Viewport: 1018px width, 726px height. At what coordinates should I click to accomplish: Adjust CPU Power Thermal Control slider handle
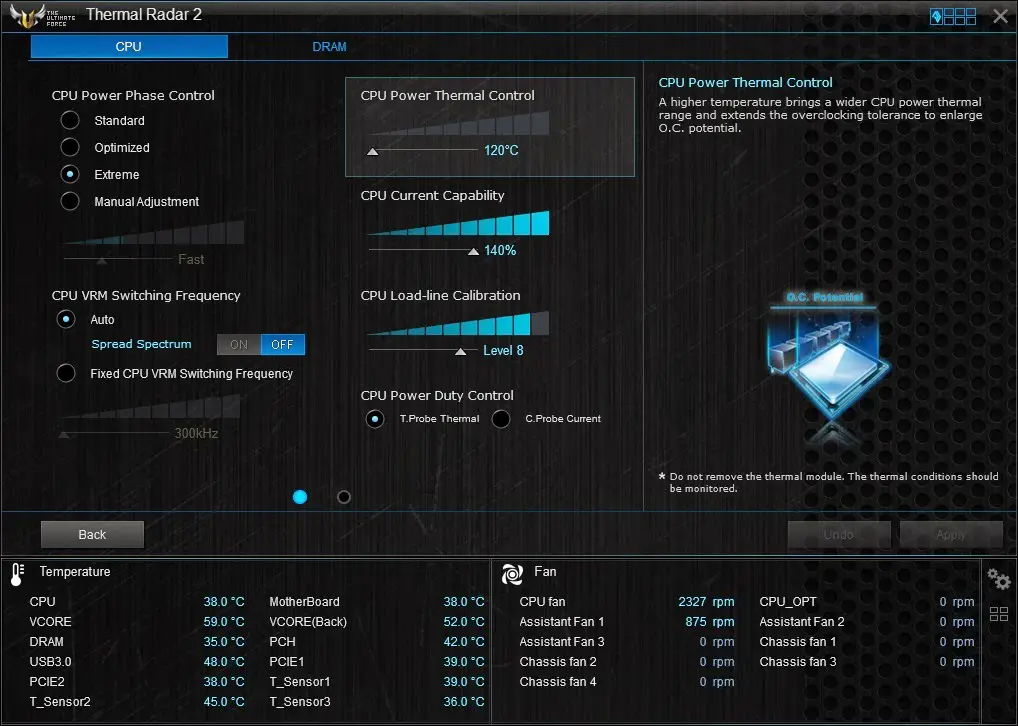point(373,152)
